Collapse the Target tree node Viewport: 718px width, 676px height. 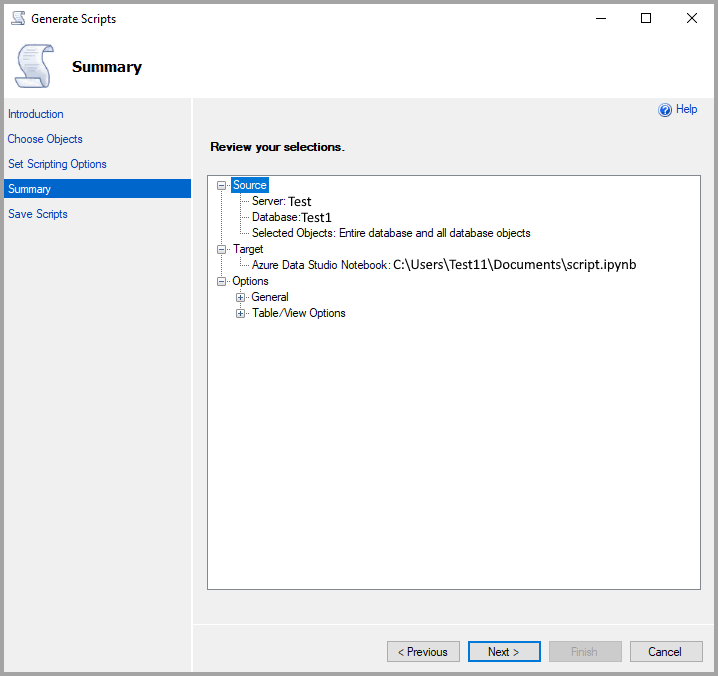(223, 249)
